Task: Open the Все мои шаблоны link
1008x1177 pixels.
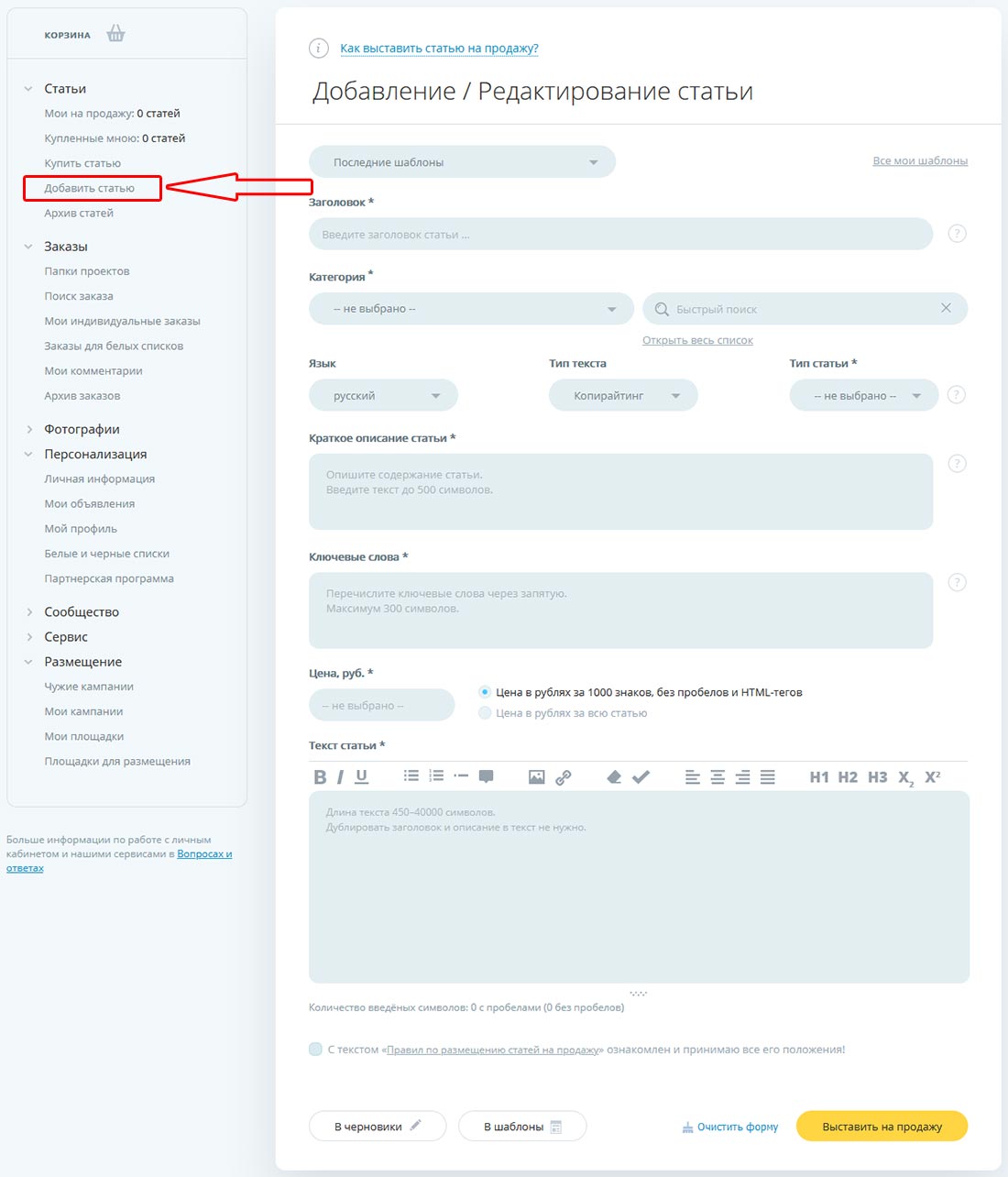Action: (919, 160)
